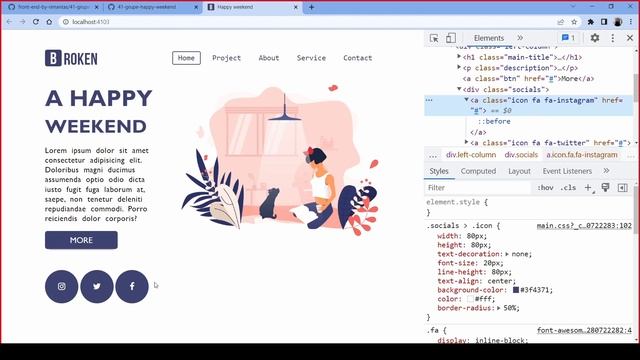Open the element rendering emulation brush icon
This screenshot has height=360, width=640.
(605, 187)
